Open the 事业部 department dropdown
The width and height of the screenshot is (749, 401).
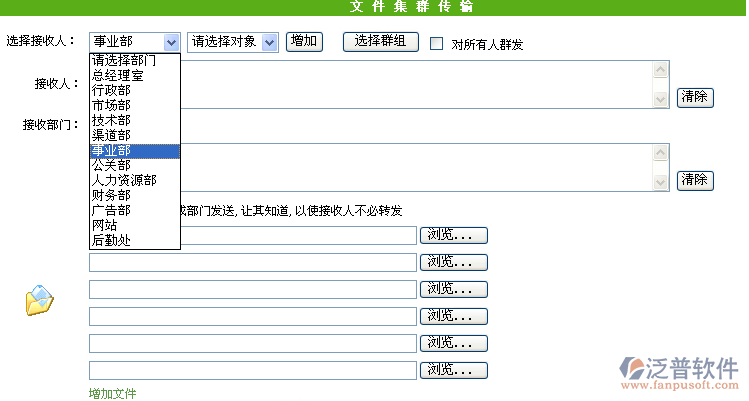click(x=135, y=42)
